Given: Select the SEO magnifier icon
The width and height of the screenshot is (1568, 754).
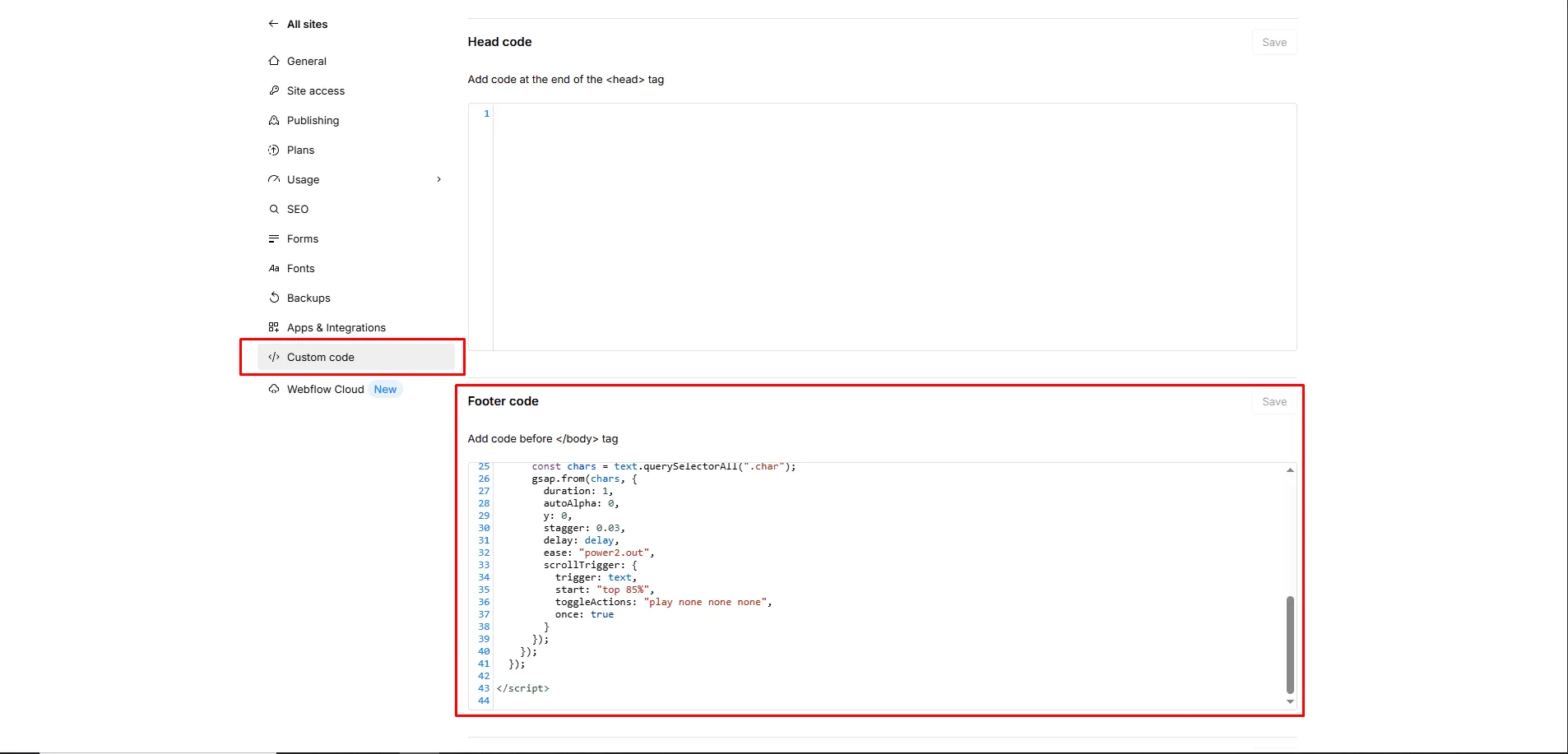Looking at the screenshot, I should pos(274,209).
